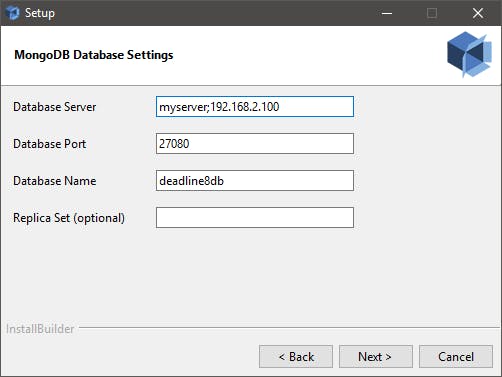Click the blue cube Deadline logo
Viewport: 502px width, 377px height.
[469, 54]
